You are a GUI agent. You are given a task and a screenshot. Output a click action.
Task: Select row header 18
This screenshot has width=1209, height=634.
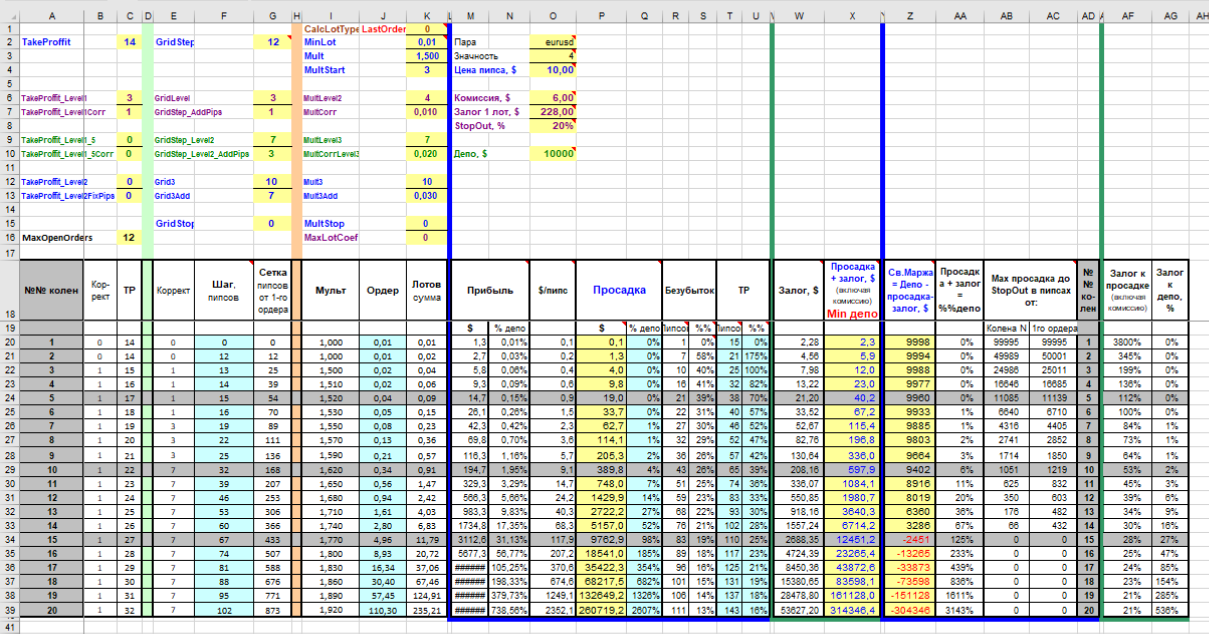point(9,290)
